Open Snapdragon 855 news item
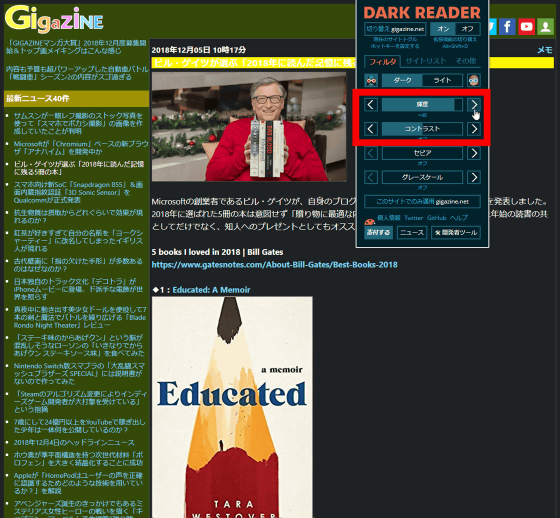 (x=78, y=192)
